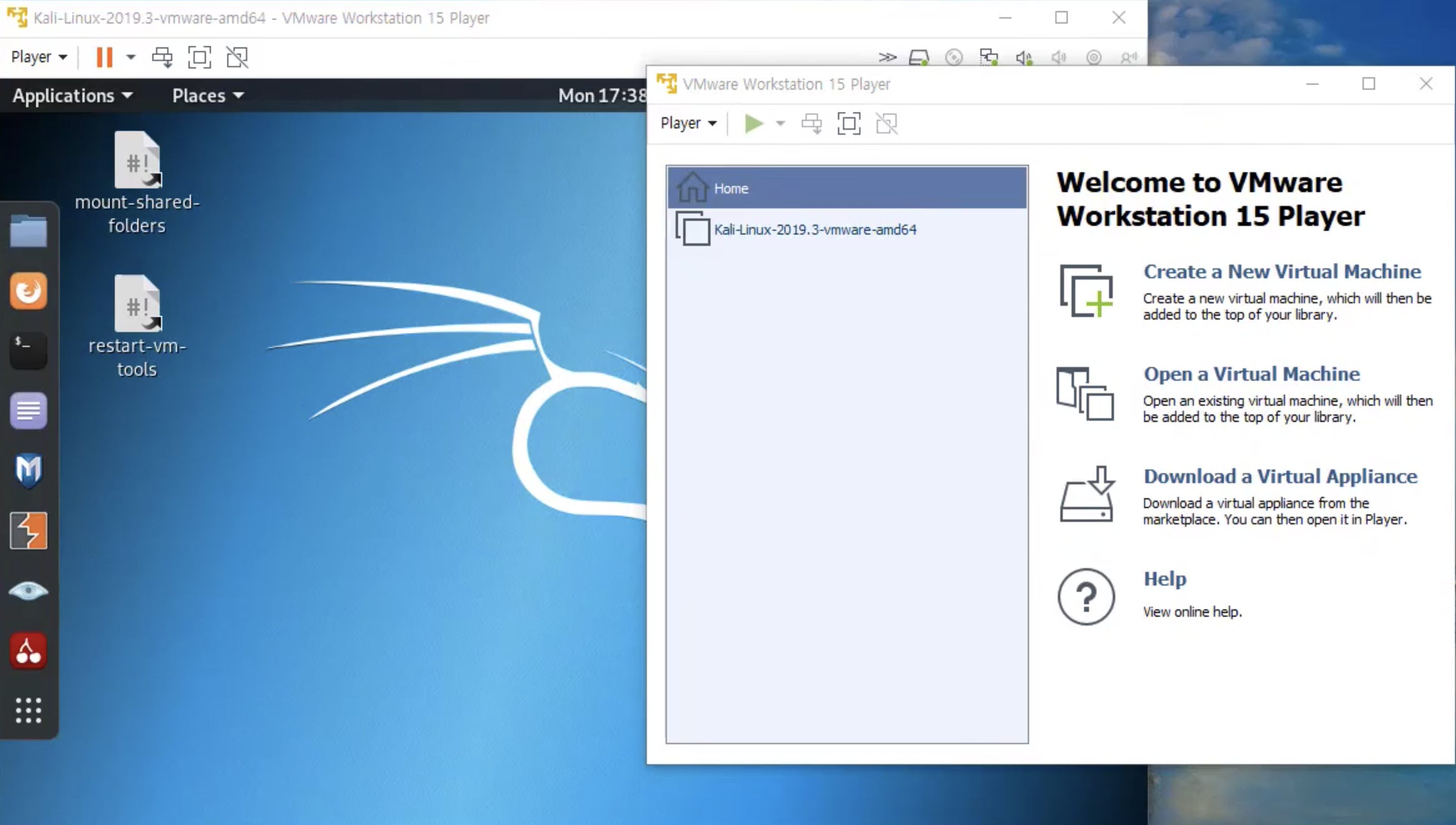Click Open a Virtual Machine link
Screen dimensions: 1456x825
coord(1251,374)
